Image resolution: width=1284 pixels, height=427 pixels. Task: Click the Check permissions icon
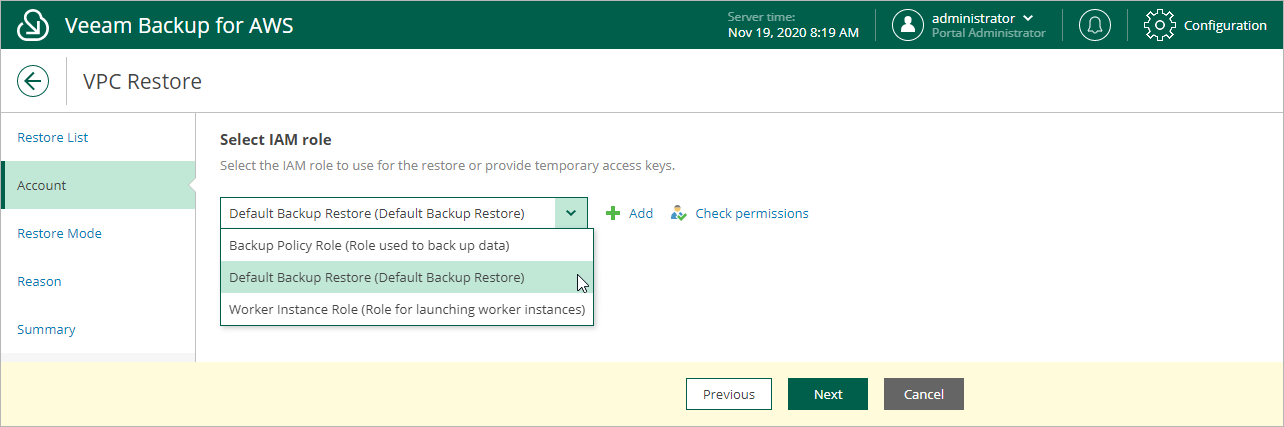tap(679, 213)
